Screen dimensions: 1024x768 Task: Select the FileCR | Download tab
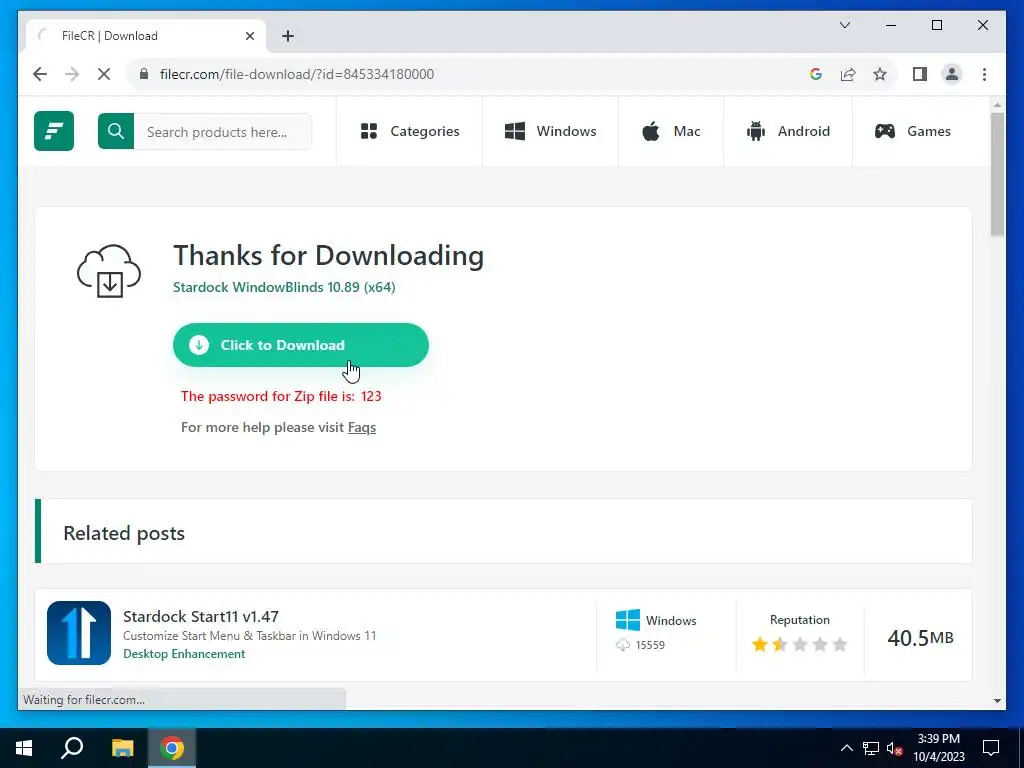(146, 36)
